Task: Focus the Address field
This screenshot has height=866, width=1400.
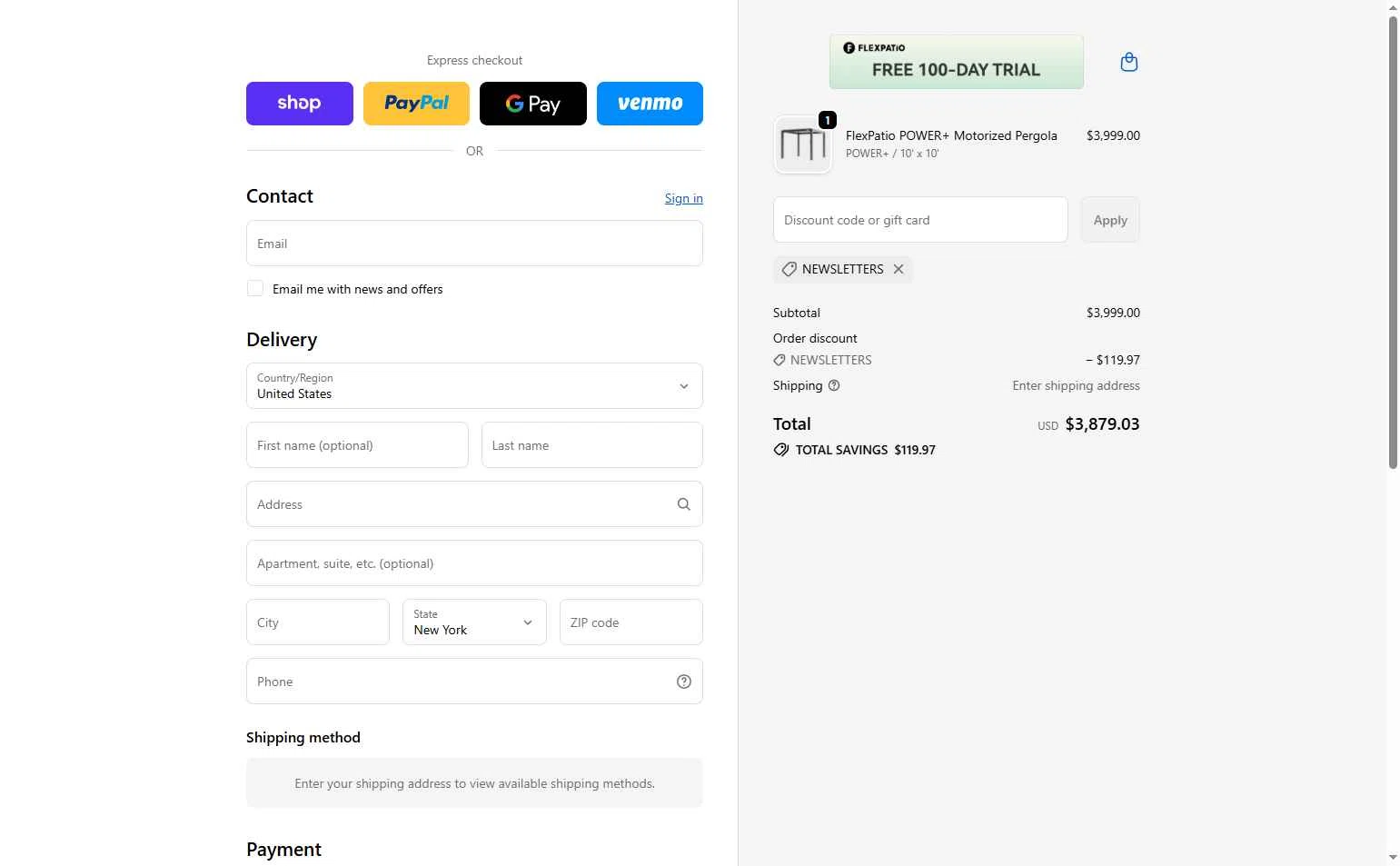Action: 474,504
